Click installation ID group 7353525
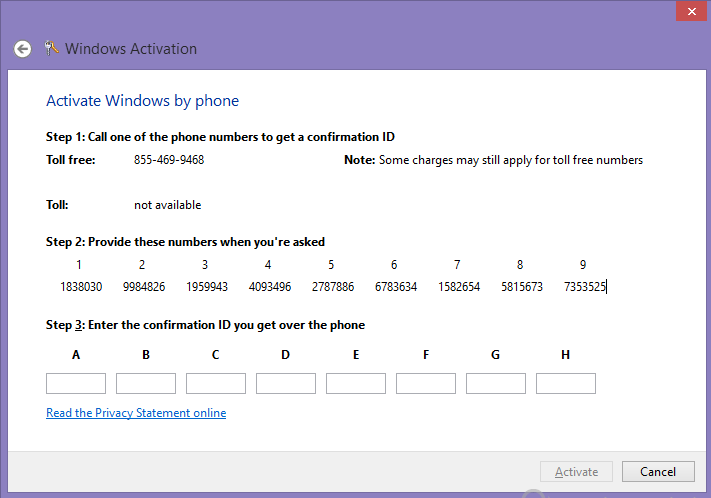The width and height of the screenshot is (711, 498). (x=585, y=287)
